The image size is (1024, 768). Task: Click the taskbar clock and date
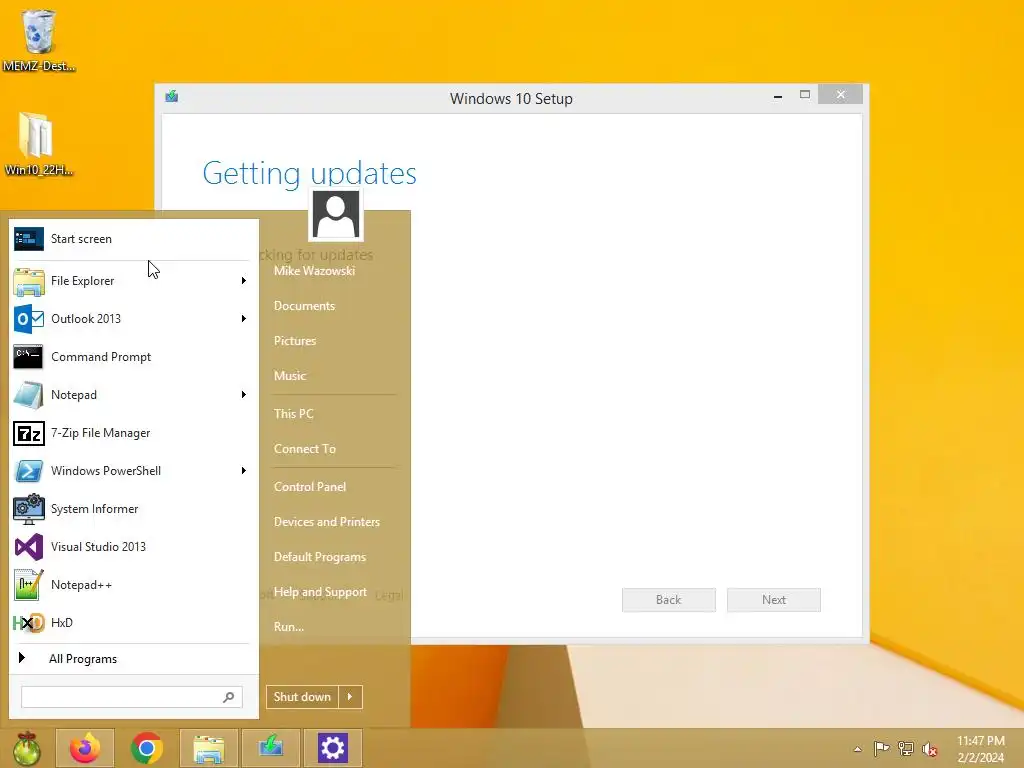pyautogui.click(x=980, y=749)
